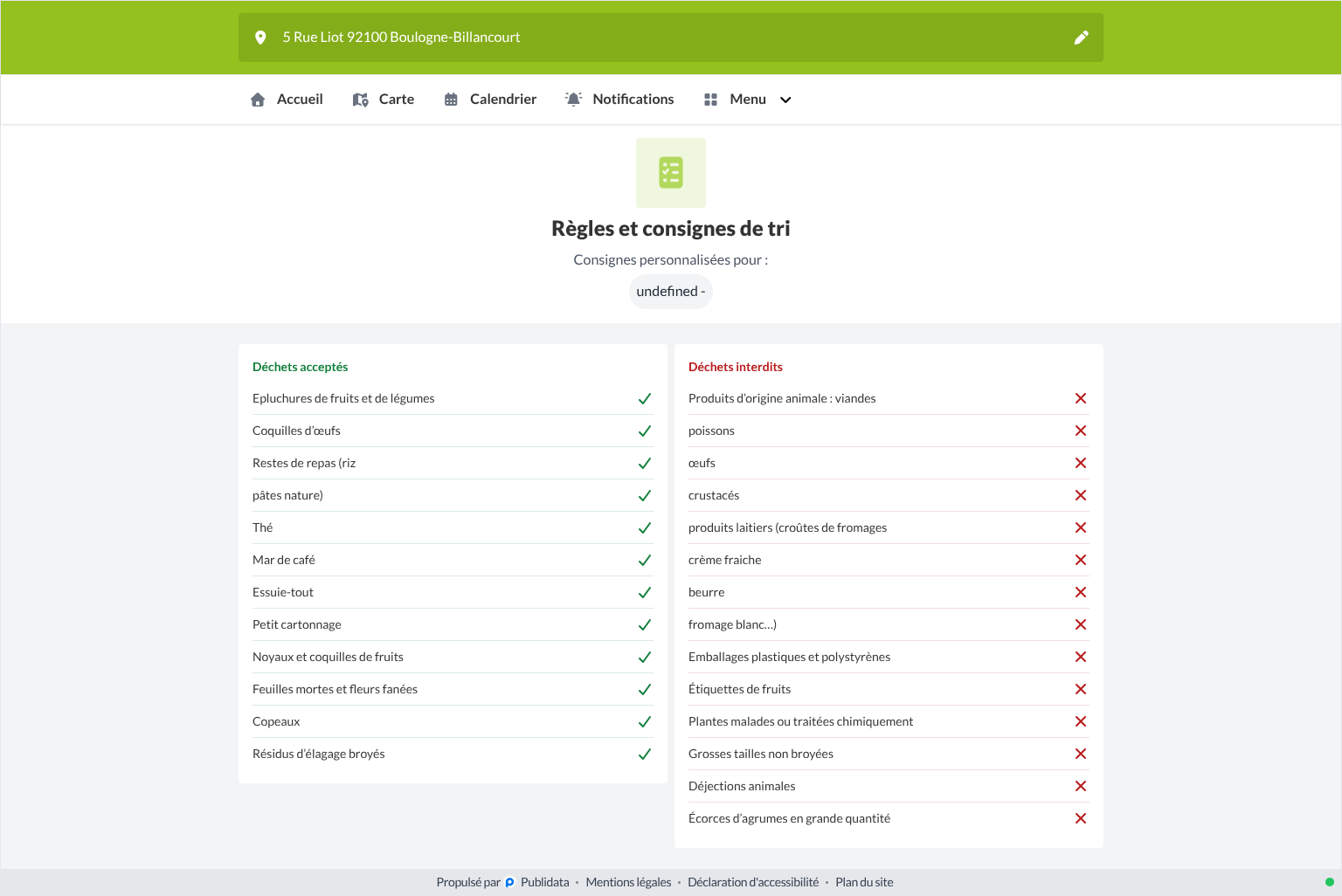Click the Publidata logo icon in footer
This screenshot has height=896, width=1342.
[510, 883]
